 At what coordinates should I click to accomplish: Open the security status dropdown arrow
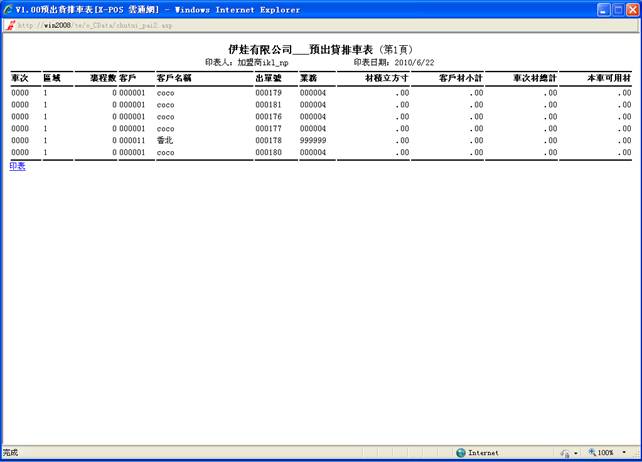pos(577,452)
